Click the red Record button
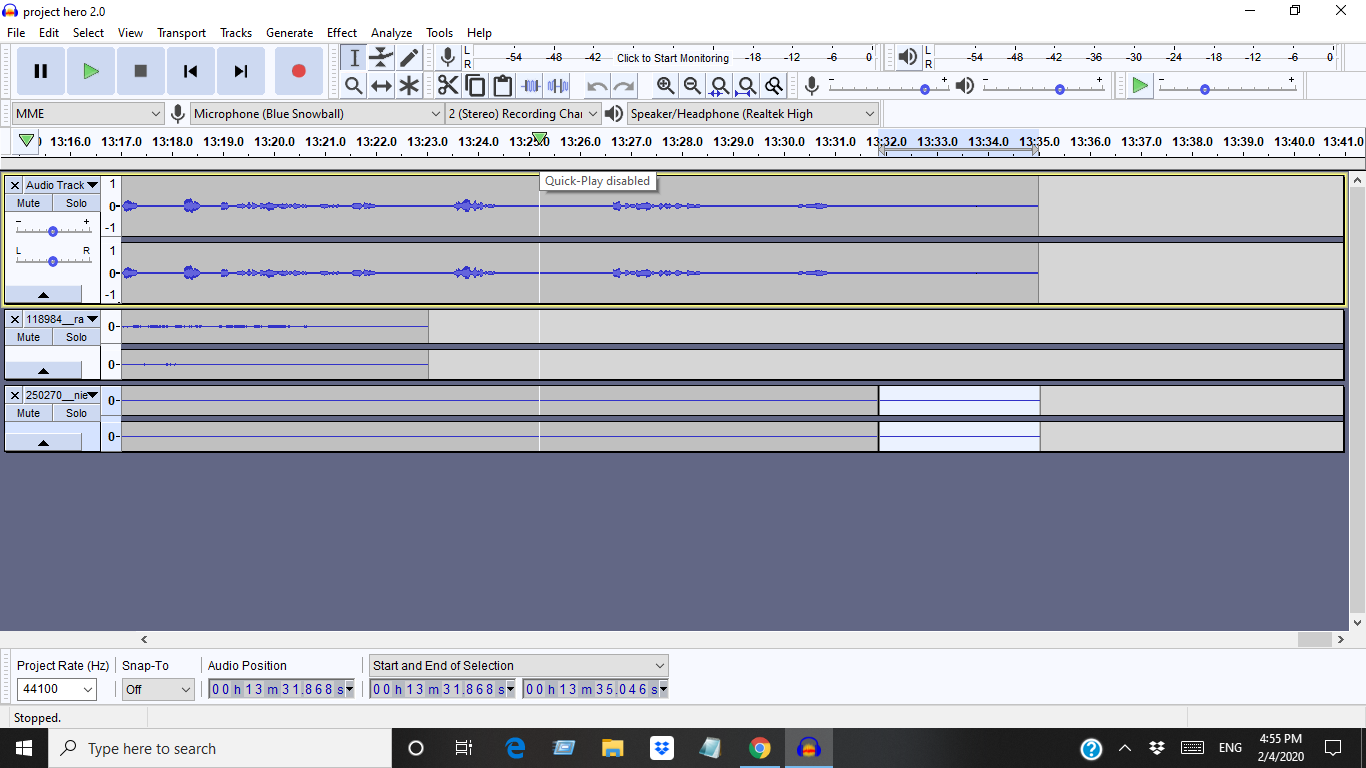Screen dimensions: 1366x768 pos(298,71)
